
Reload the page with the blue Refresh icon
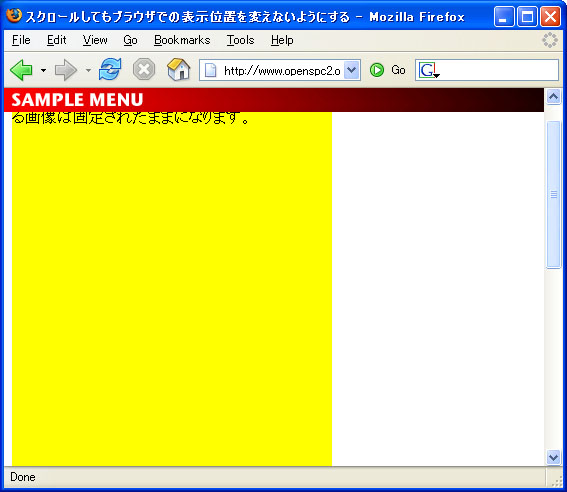click(x=110, y=69)
